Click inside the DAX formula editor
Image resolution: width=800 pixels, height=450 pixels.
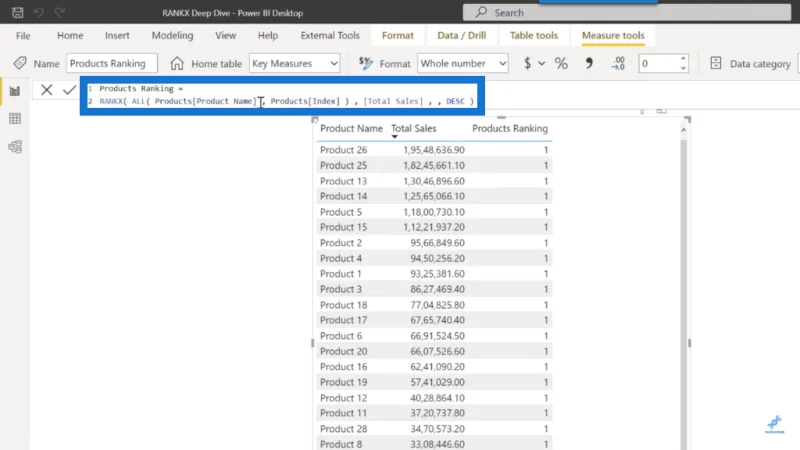tap(282, 95)
